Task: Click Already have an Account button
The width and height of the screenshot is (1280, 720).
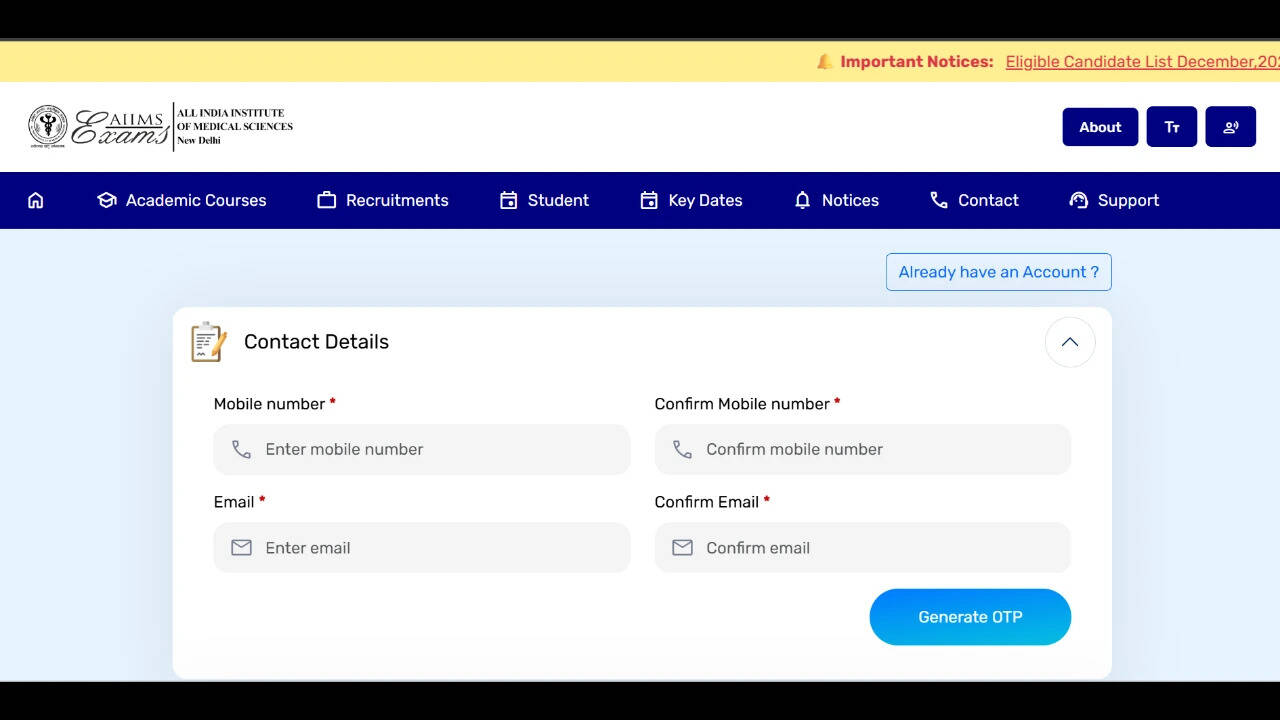Action: pos(999,272)
